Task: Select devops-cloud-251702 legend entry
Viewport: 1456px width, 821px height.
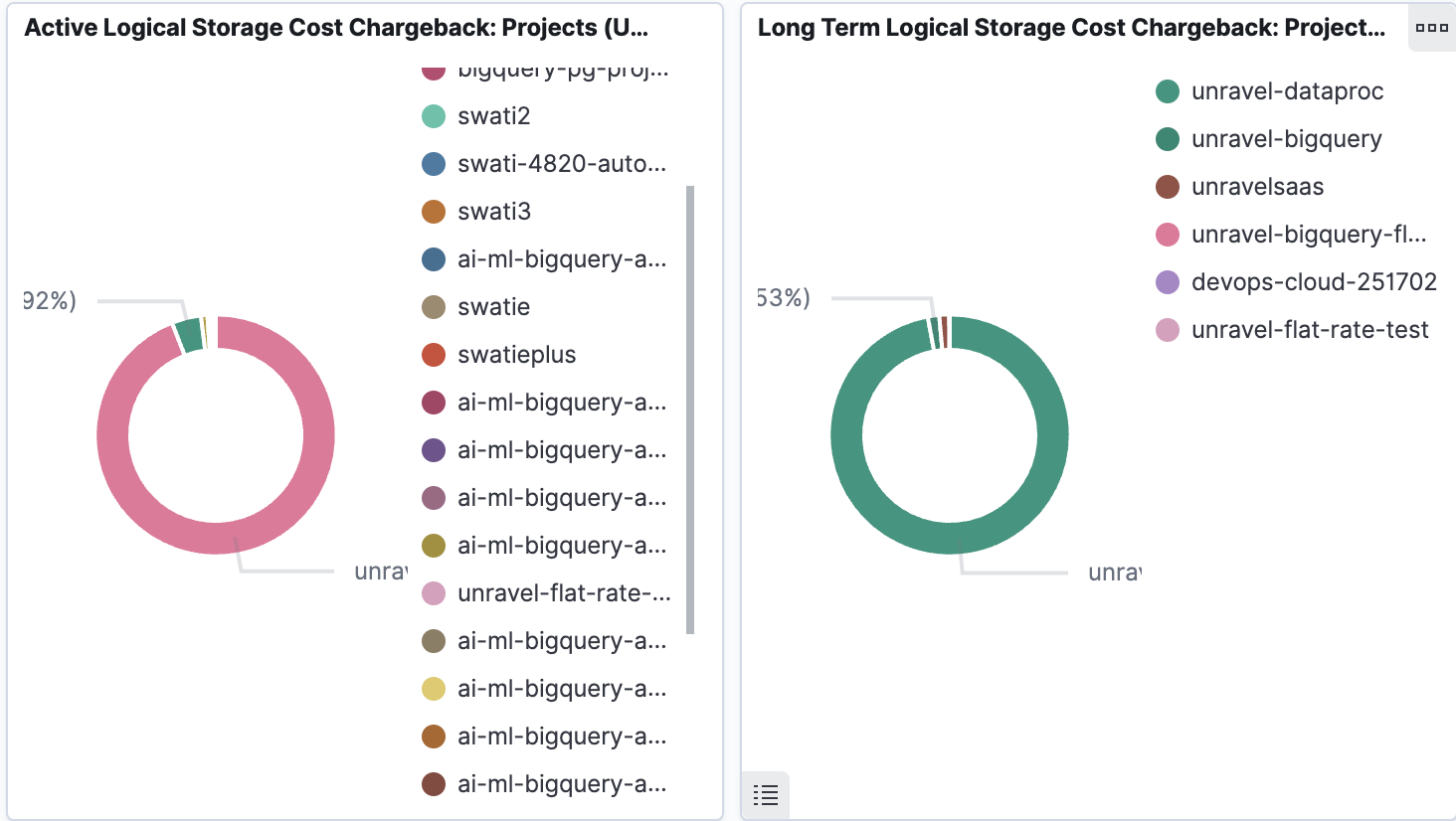Action: click(x=1314, y=282)
